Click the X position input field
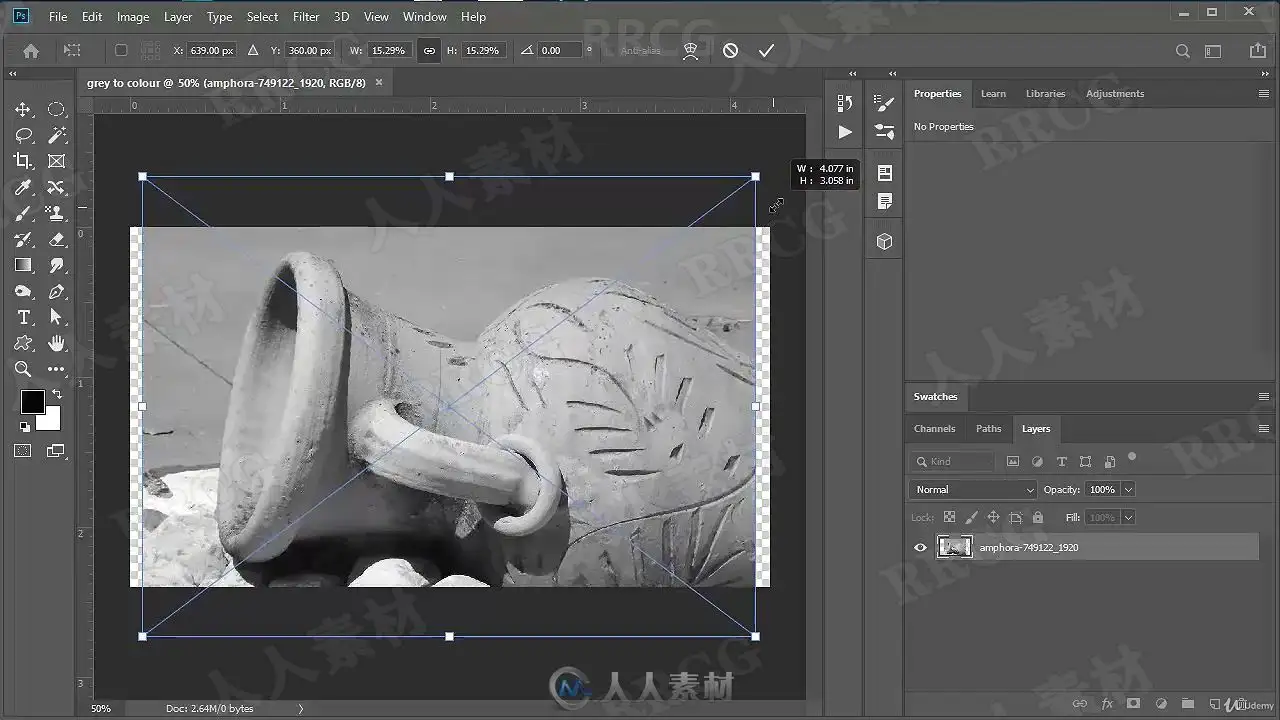The height and width of the screenshot is (720, 1280). point(211,50)
